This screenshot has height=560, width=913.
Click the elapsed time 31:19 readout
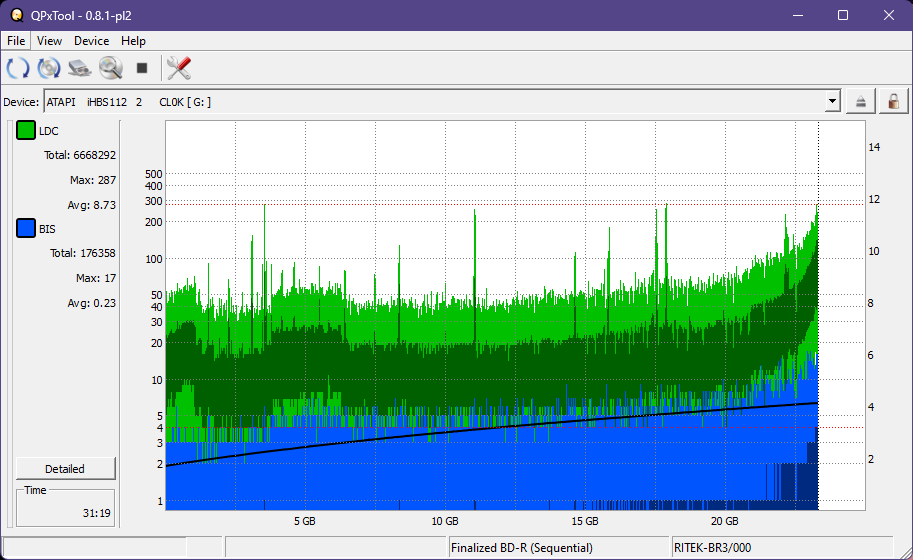pos(96,513)
